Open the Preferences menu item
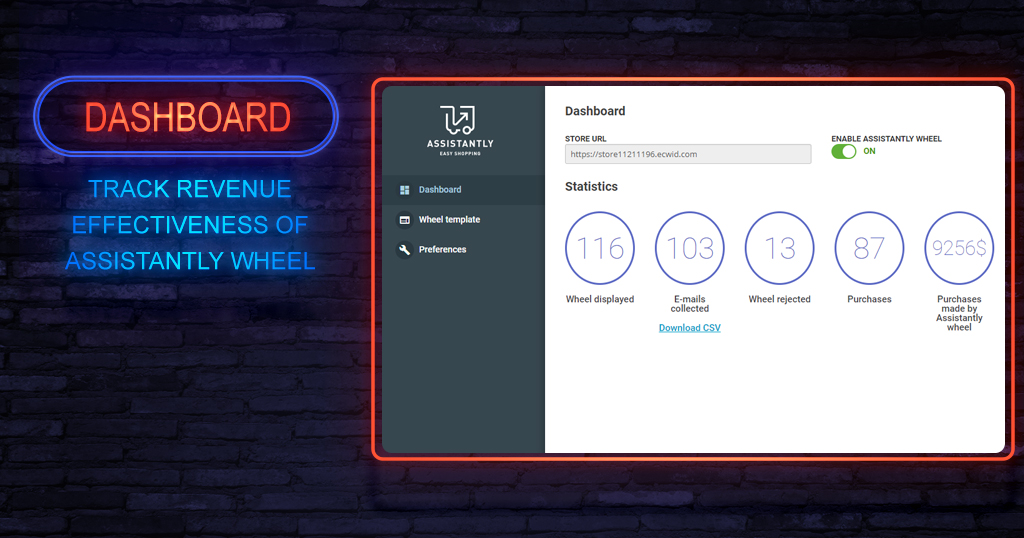 click(x=463, y=249)
